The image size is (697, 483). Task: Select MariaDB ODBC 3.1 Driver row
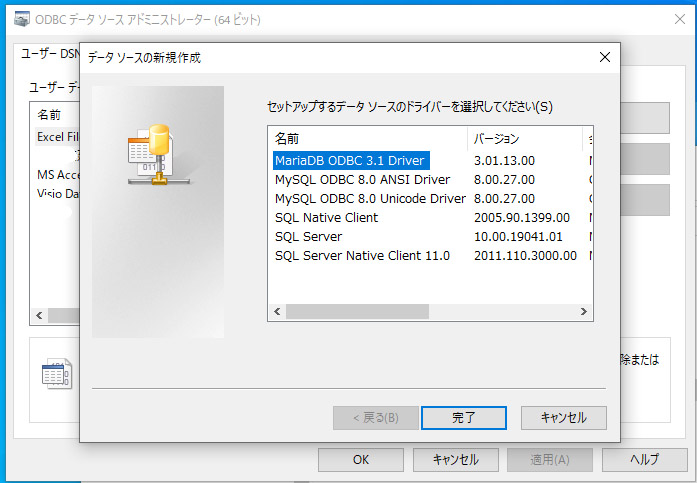click(351, 160)
